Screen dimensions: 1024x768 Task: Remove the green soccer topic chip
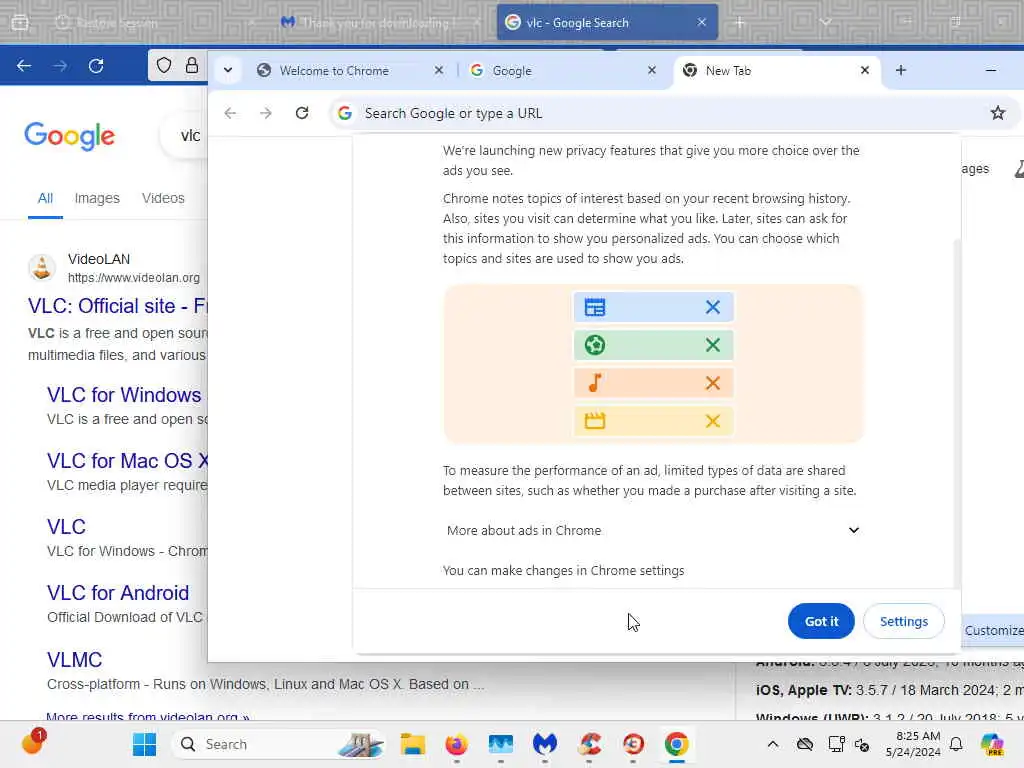(x=712, y=345)
